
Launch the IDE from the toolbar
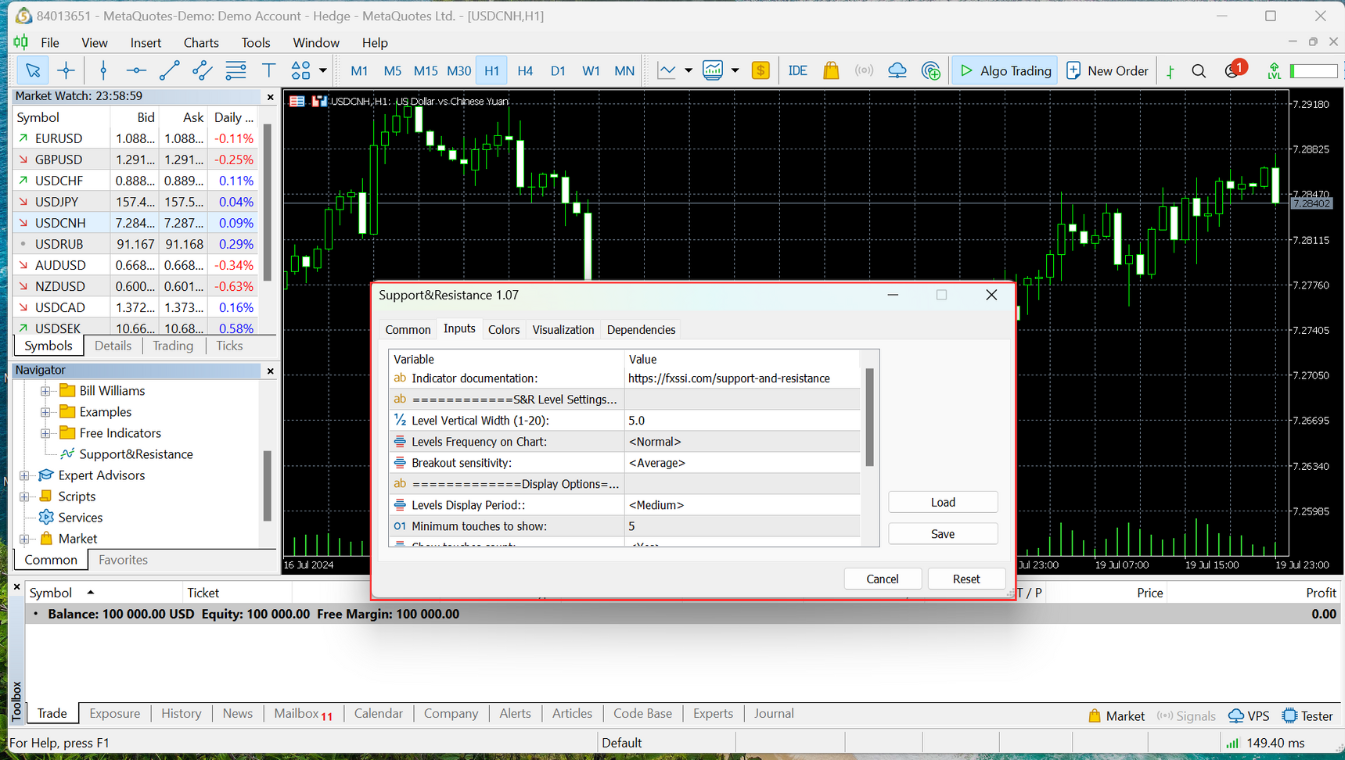point(798,70)
